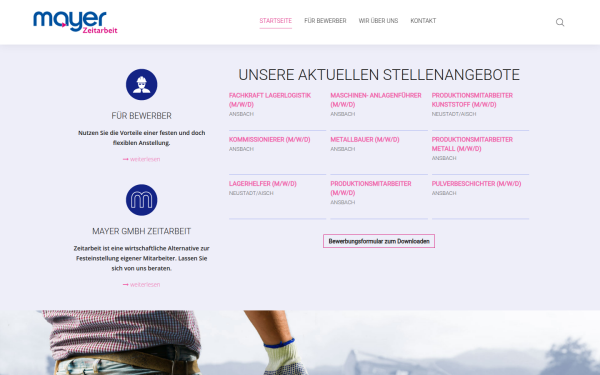The width and height of the screenshot is (600, 375).
Task: Open Produktionsmitarbeiter Kunststoff job listing
Action: tap(472, 100)
